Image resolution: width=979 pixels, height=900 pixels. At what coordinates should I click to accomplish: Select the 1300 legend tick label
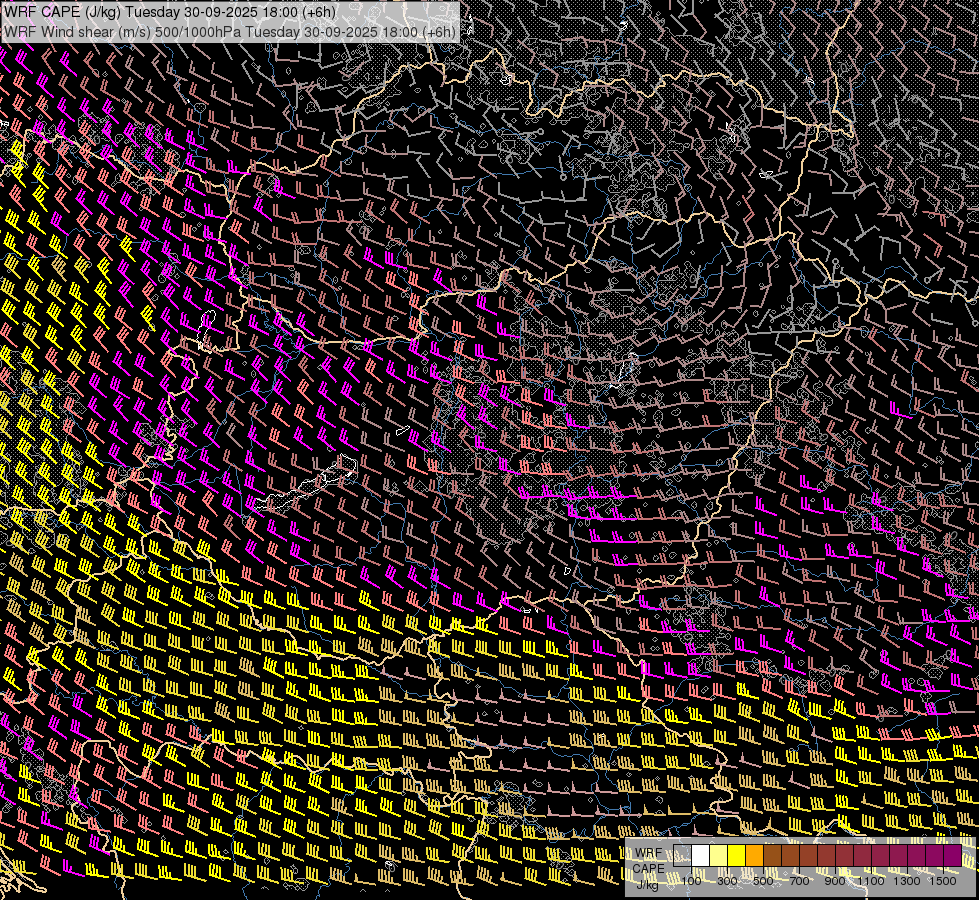pyautogui.click(x=907, y=881)
